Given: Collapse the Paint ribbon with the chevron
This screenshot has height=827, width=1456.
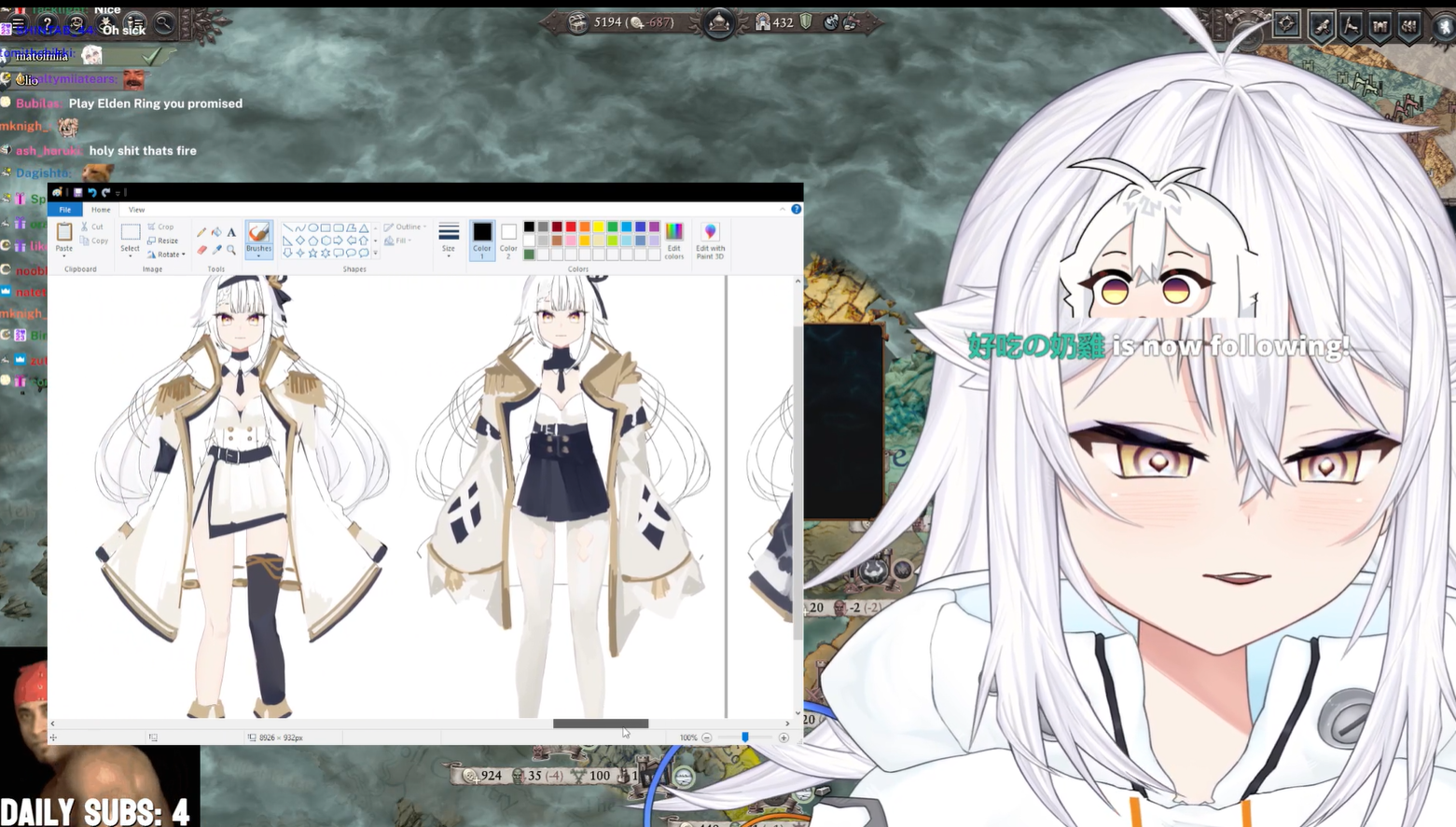Looking at the screenshot, I should tap(783, 209).
